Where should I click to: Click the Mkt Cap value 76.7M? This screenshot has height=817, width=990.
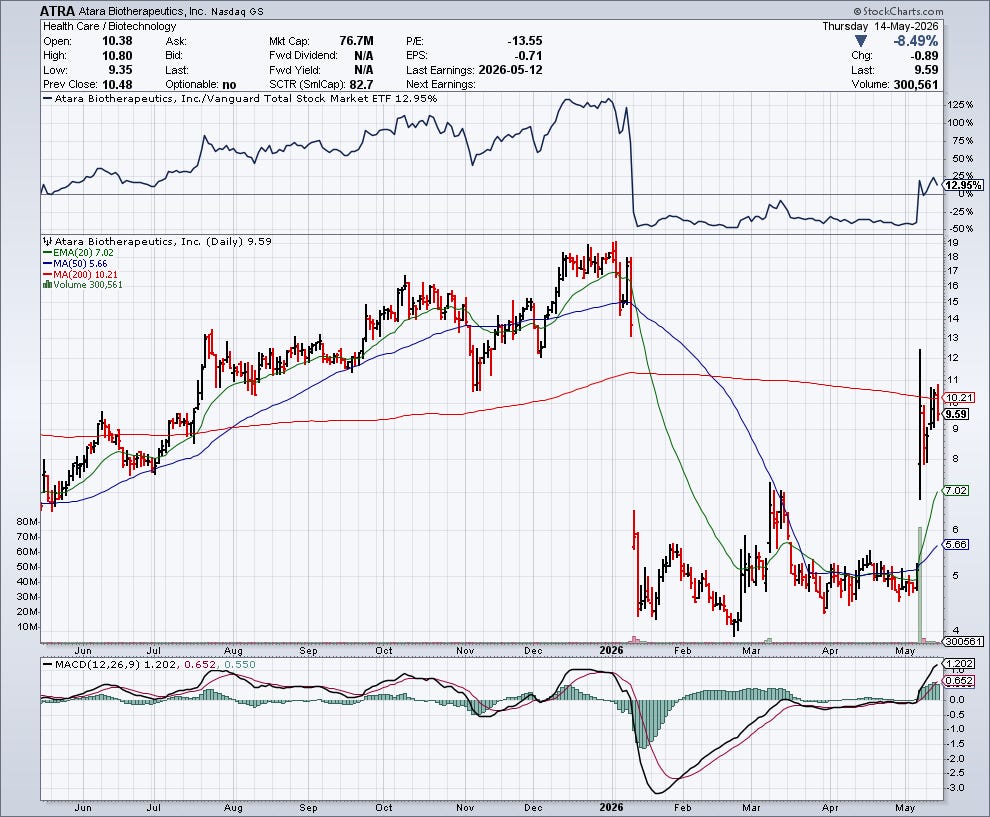coord(356,41)
